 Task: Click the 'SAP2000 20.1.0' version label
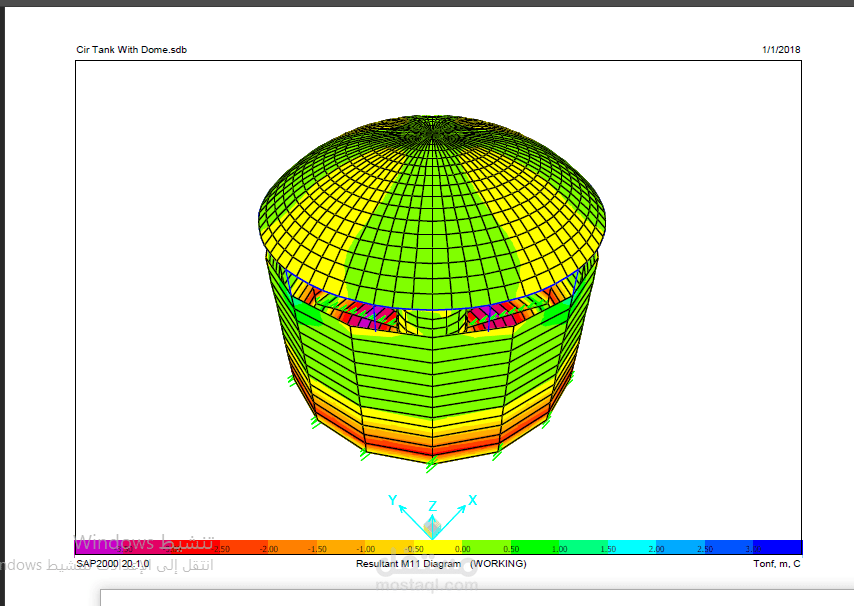[113, 564]
